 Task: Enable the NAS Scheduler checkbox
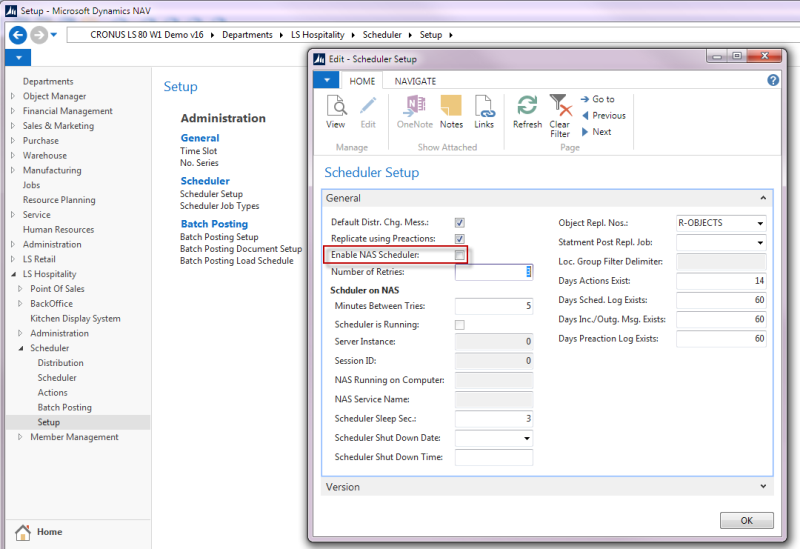pyautogui.click(x=460, y=255)
